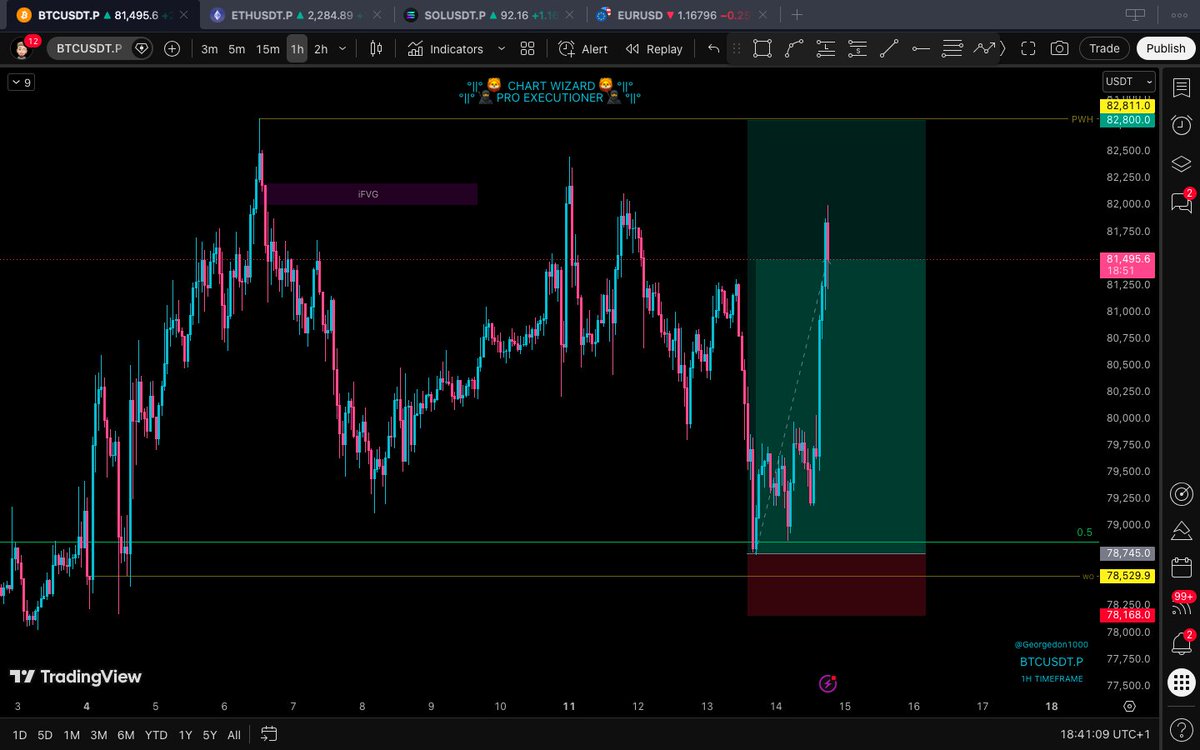
Task: Open the Notifications bell icon
Action: tap(1181, 645)
